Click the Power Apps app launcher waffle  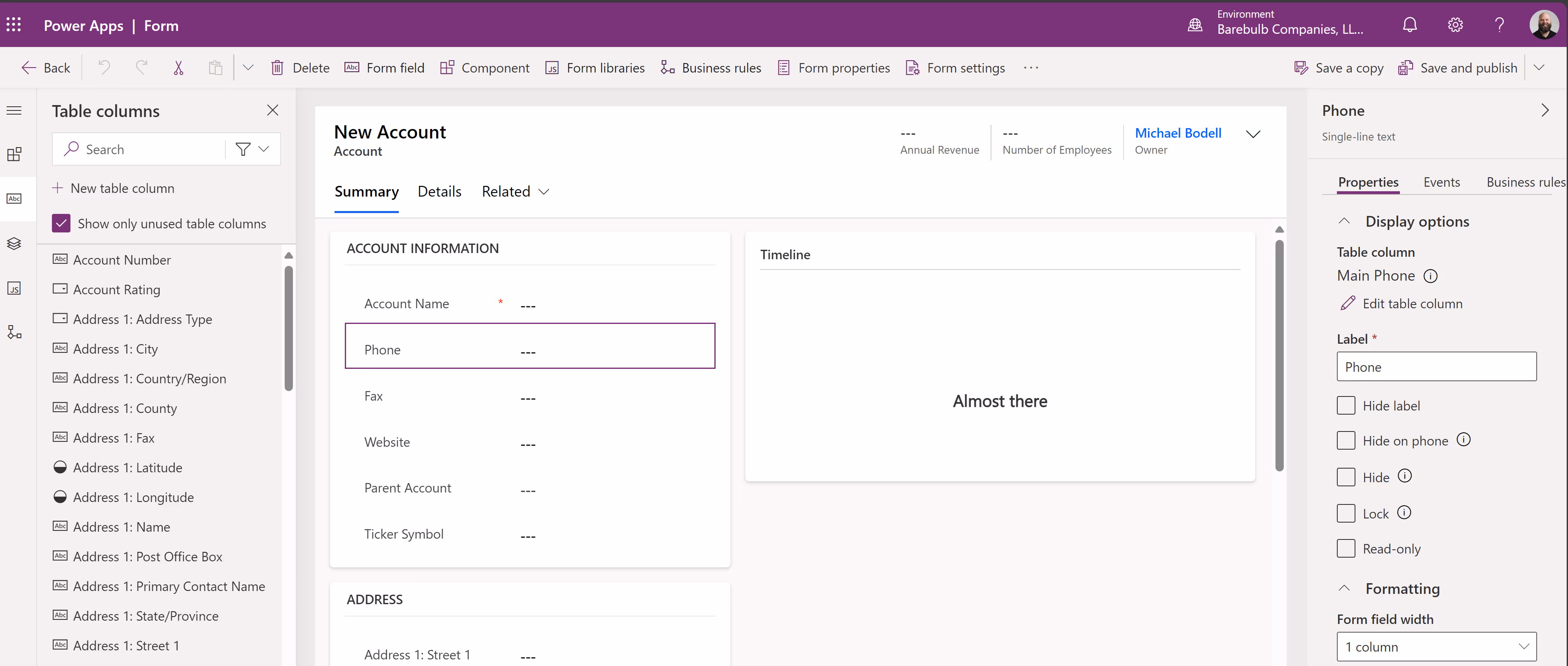pyautogui.click(x=14, y=25)
